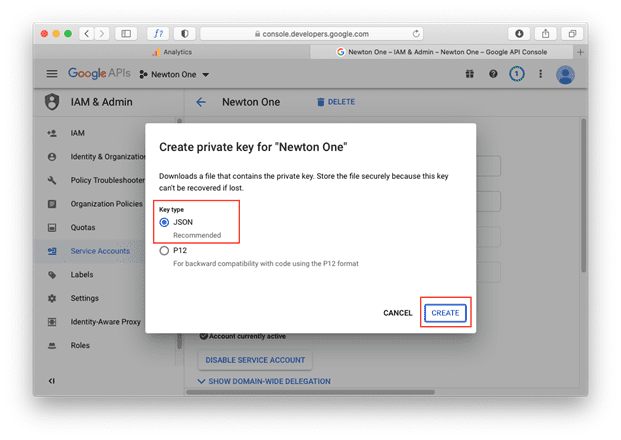The height and width of the screenshot is (440, 621).
Task: Click the horizontal scrollbar at page bottom
Action: click(x=310, y=392)
